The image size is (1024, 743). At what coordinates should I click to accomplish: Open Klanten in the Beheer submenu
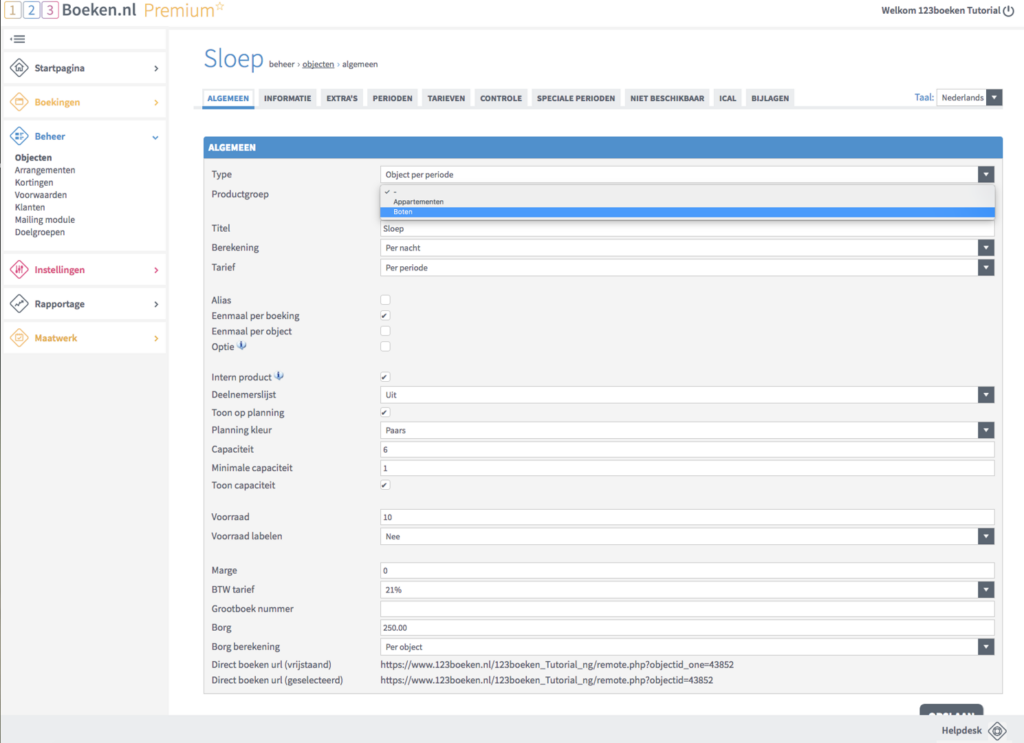tap(30, 207)
